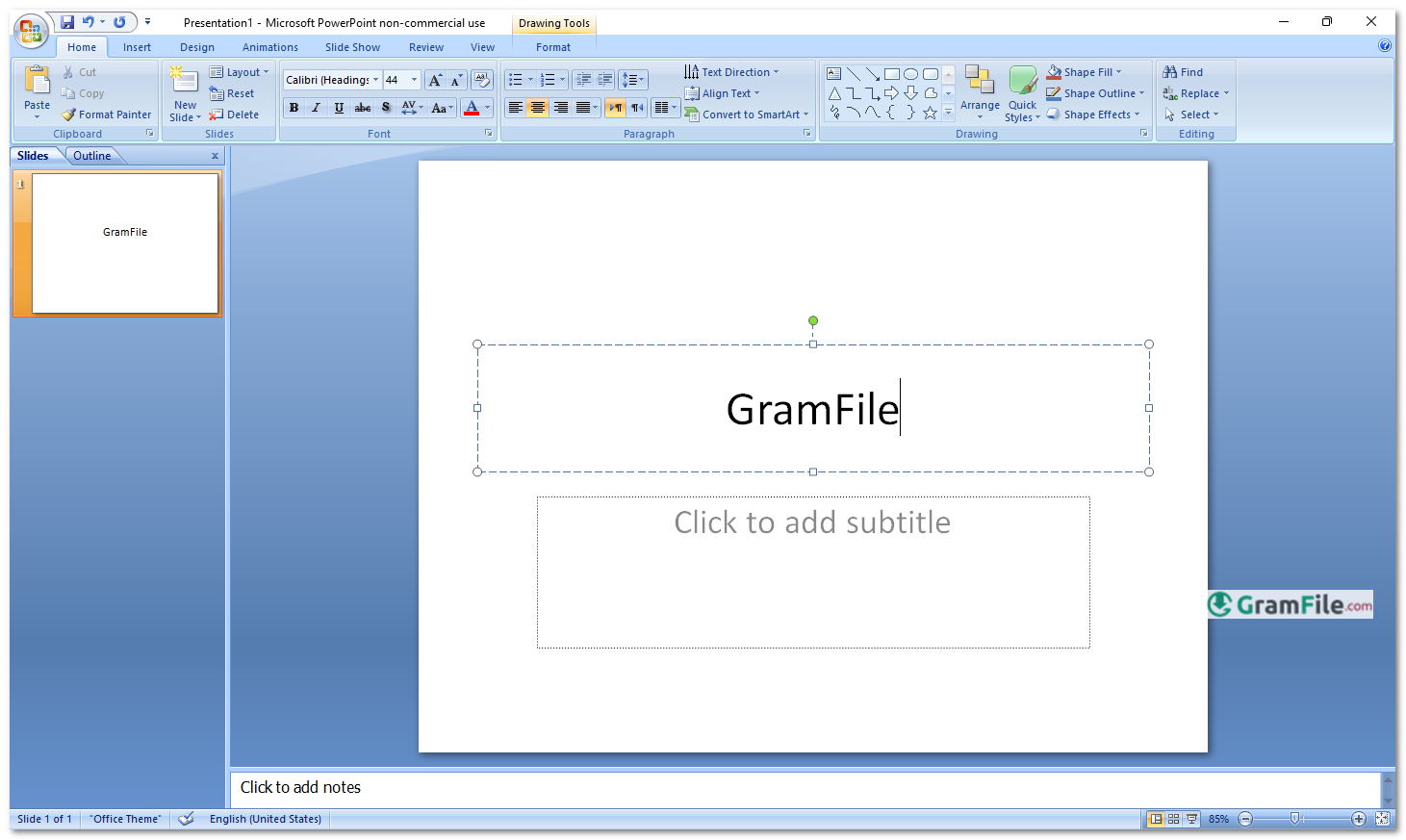
Task: Open the font size dropdown
Action: coord(415,80)
